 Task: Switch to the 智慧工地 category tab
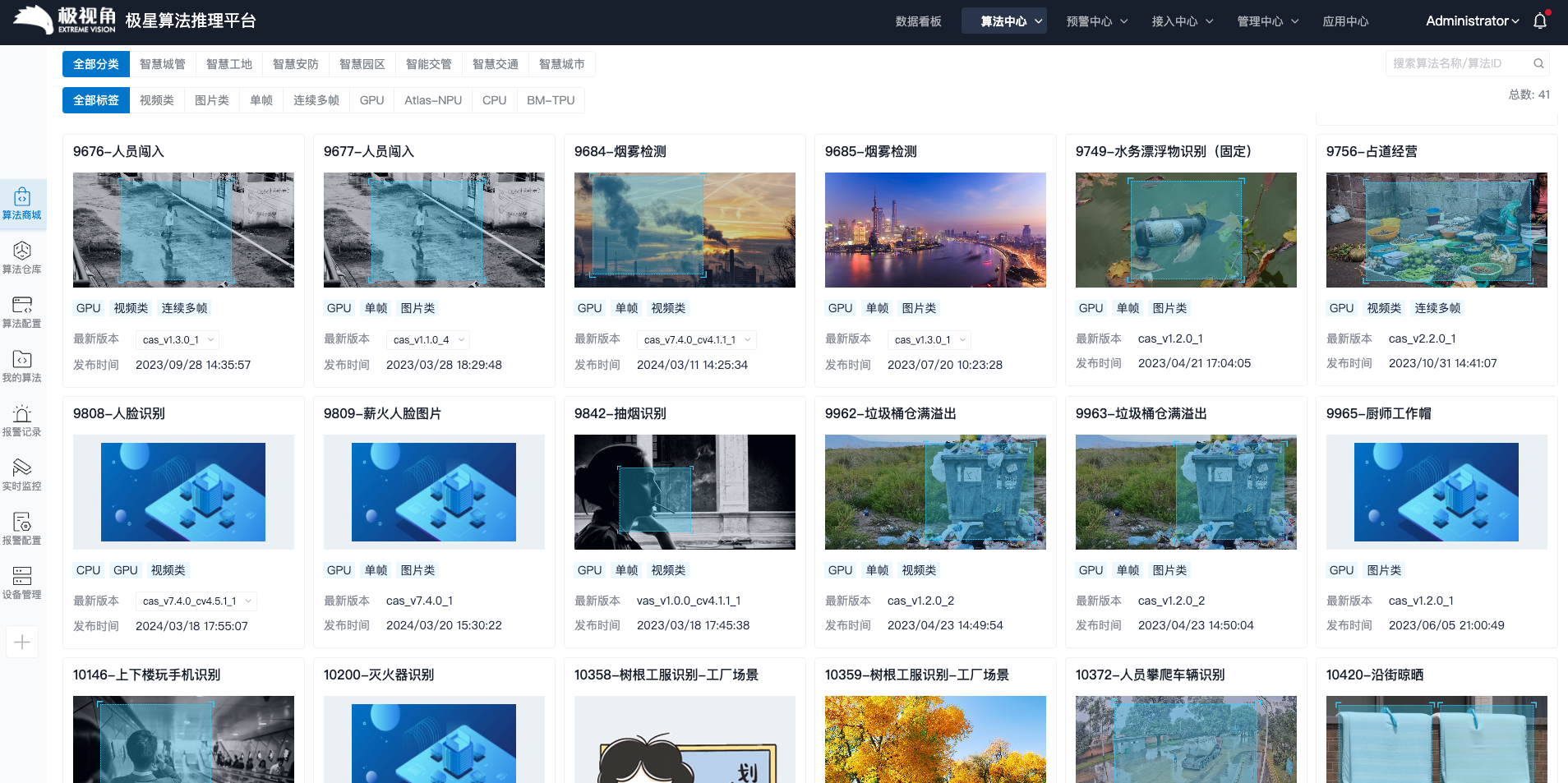(x=228, y=63)
